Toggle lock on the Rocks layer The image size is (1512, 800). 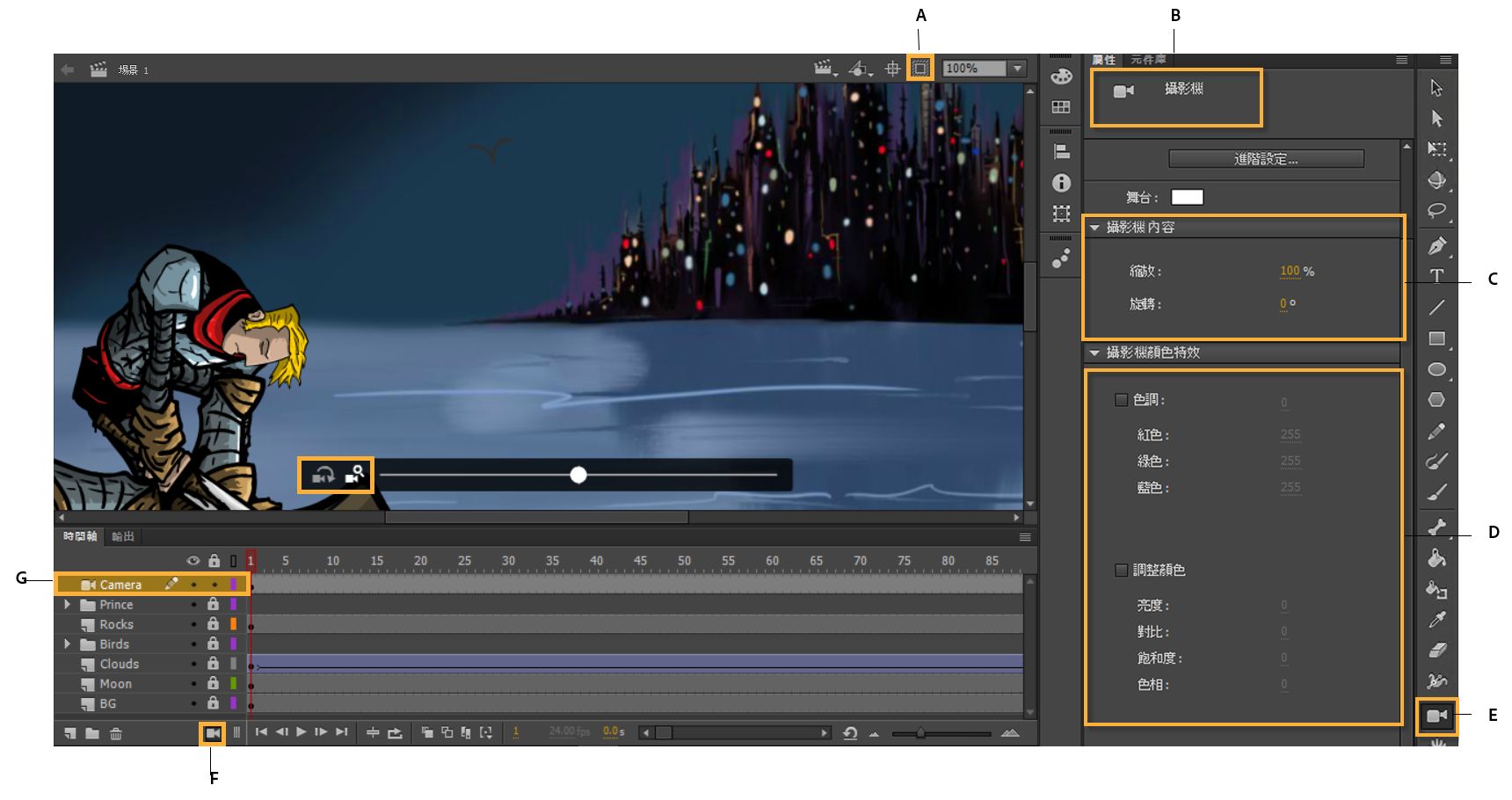(213, 623)
